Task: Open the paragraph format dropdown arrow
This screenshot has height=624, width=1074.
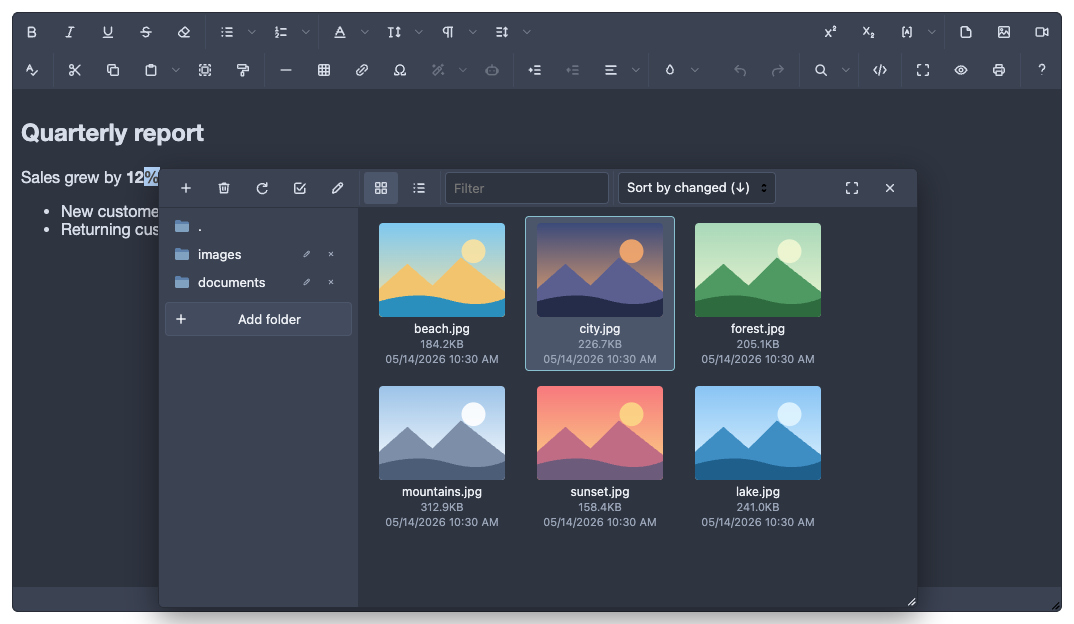Action: point(473,32)
